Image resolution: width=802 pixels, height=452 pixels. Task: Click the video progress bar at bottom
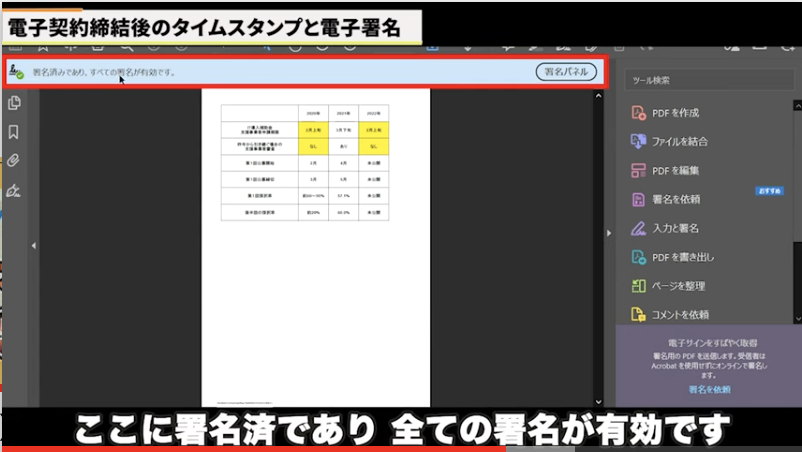pyautogui.click(x=400, y=449)
